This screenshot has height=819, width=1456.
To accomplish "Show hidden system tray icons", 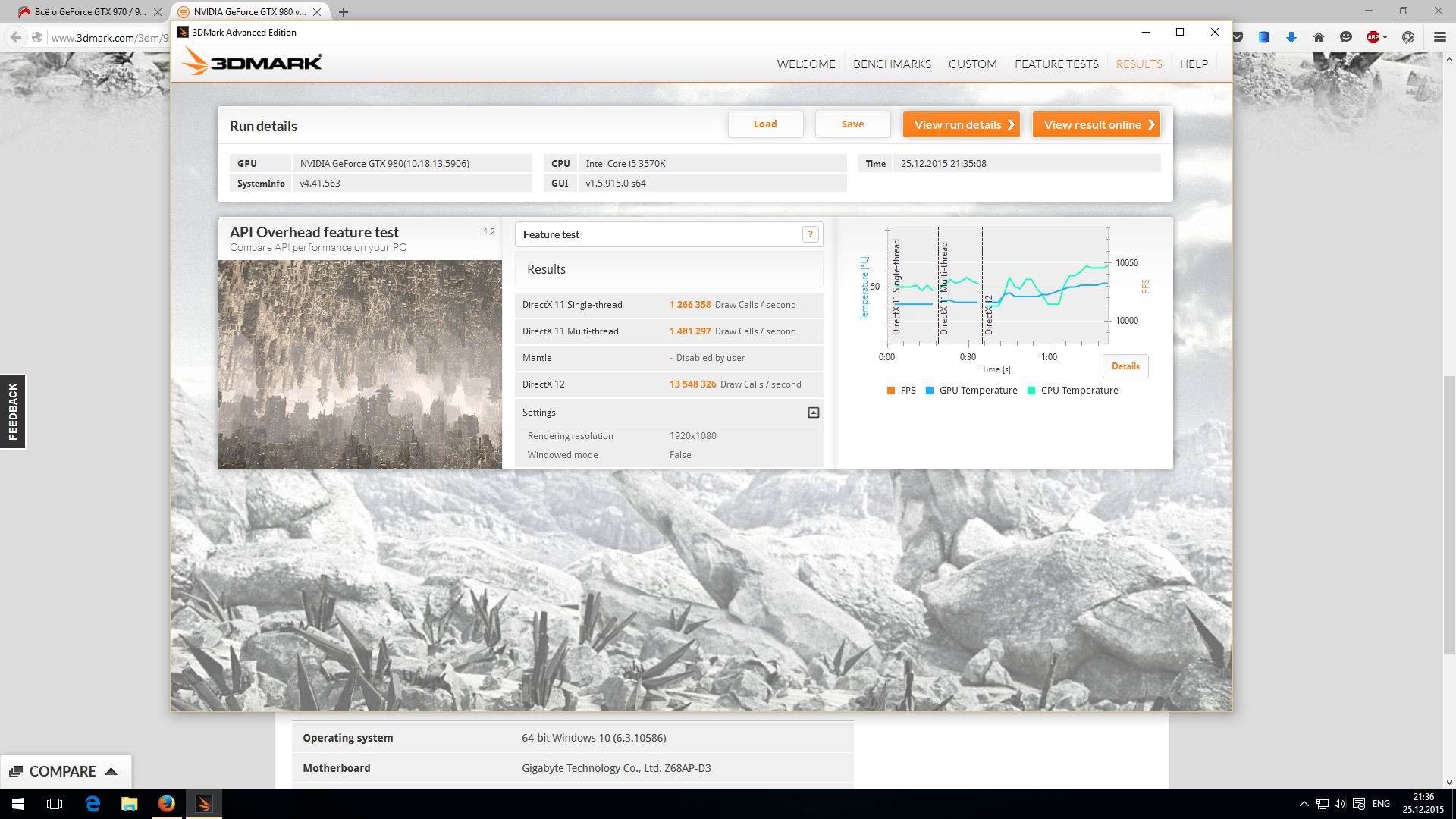I will point(1304,804).
